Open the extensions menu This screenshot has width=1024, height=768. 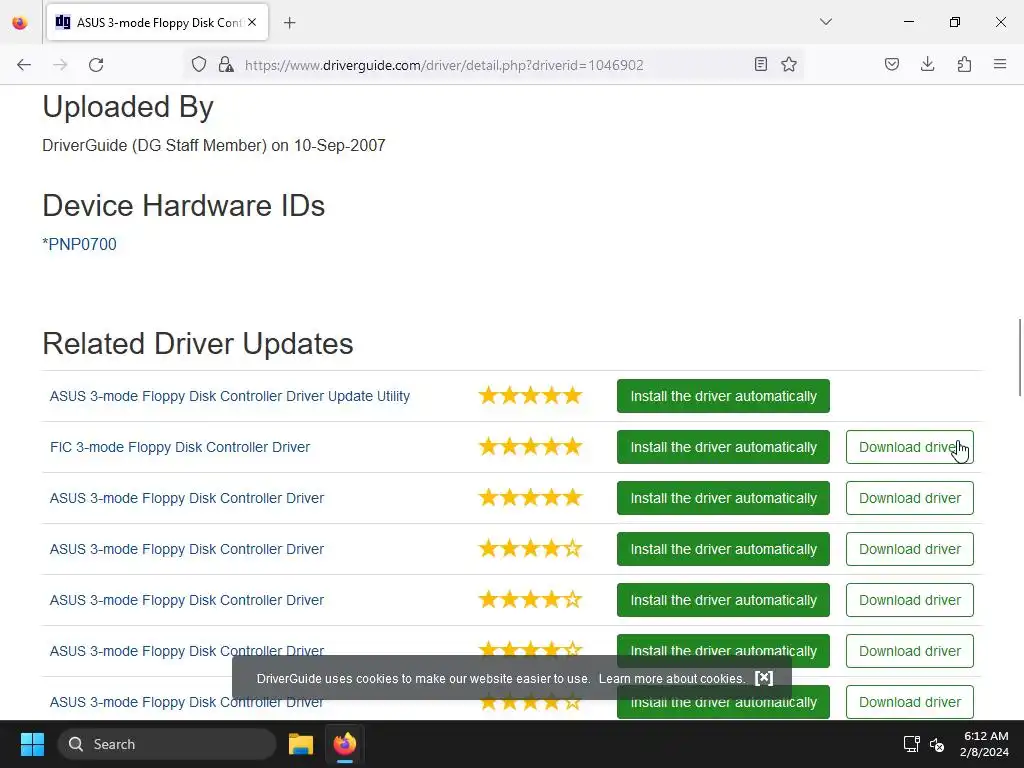(964, 64)
